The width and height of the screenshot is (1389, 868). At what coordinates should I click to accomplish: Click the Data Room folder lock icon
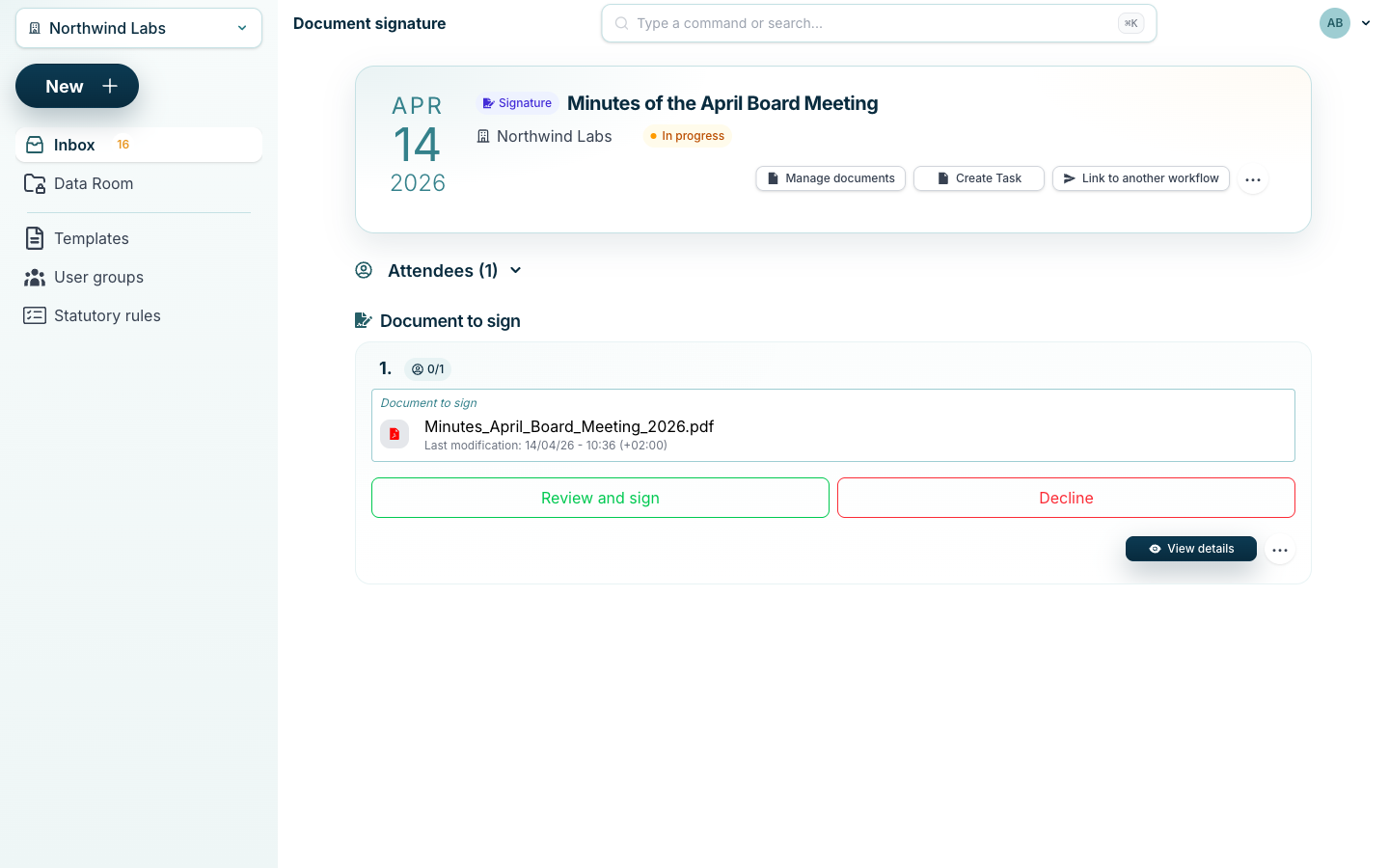pos(35,183)
